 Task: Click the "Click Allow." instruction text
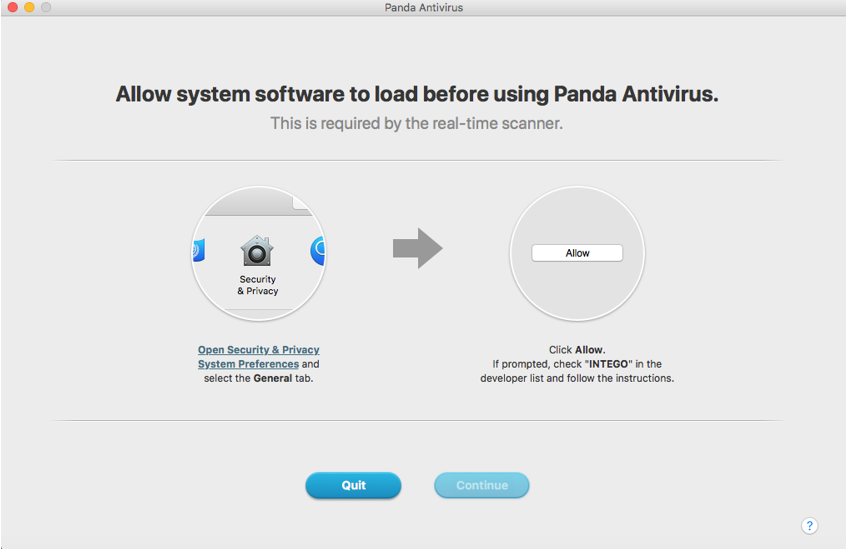tap(577, 349)
